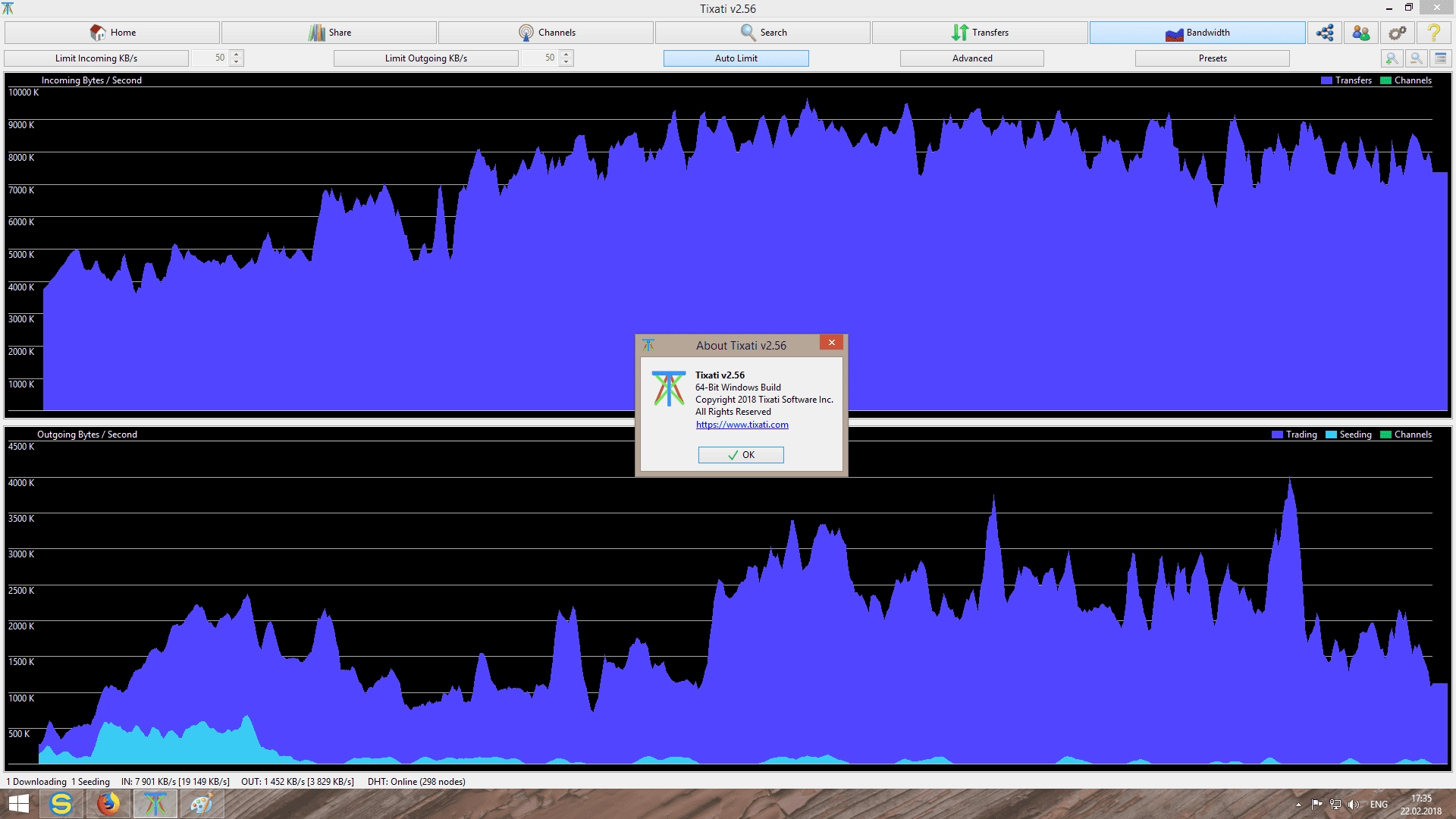Image resolution: width=1456 pixels, height=819 pixels.
Task: Click the Tixati taskbar icon
Action: [155, 804]
